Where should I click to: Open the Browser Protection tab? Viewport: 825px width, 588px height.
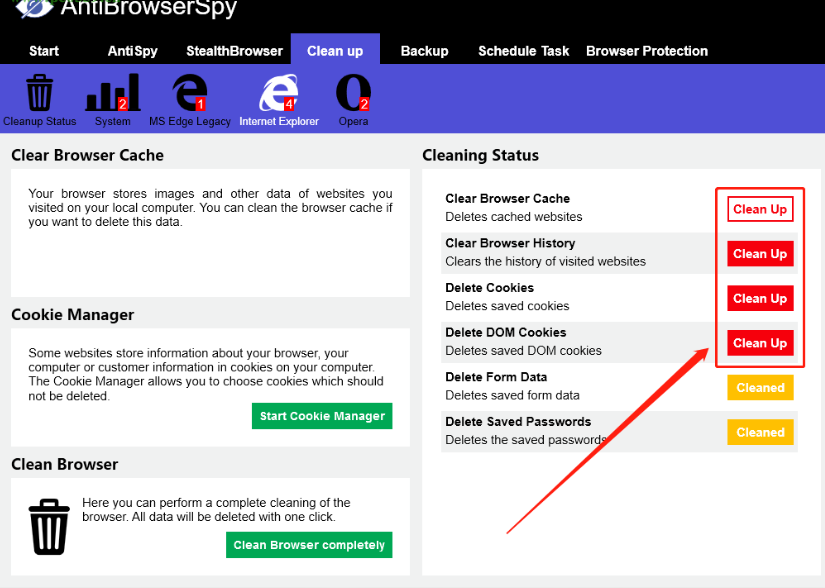[x=647, y=51]
